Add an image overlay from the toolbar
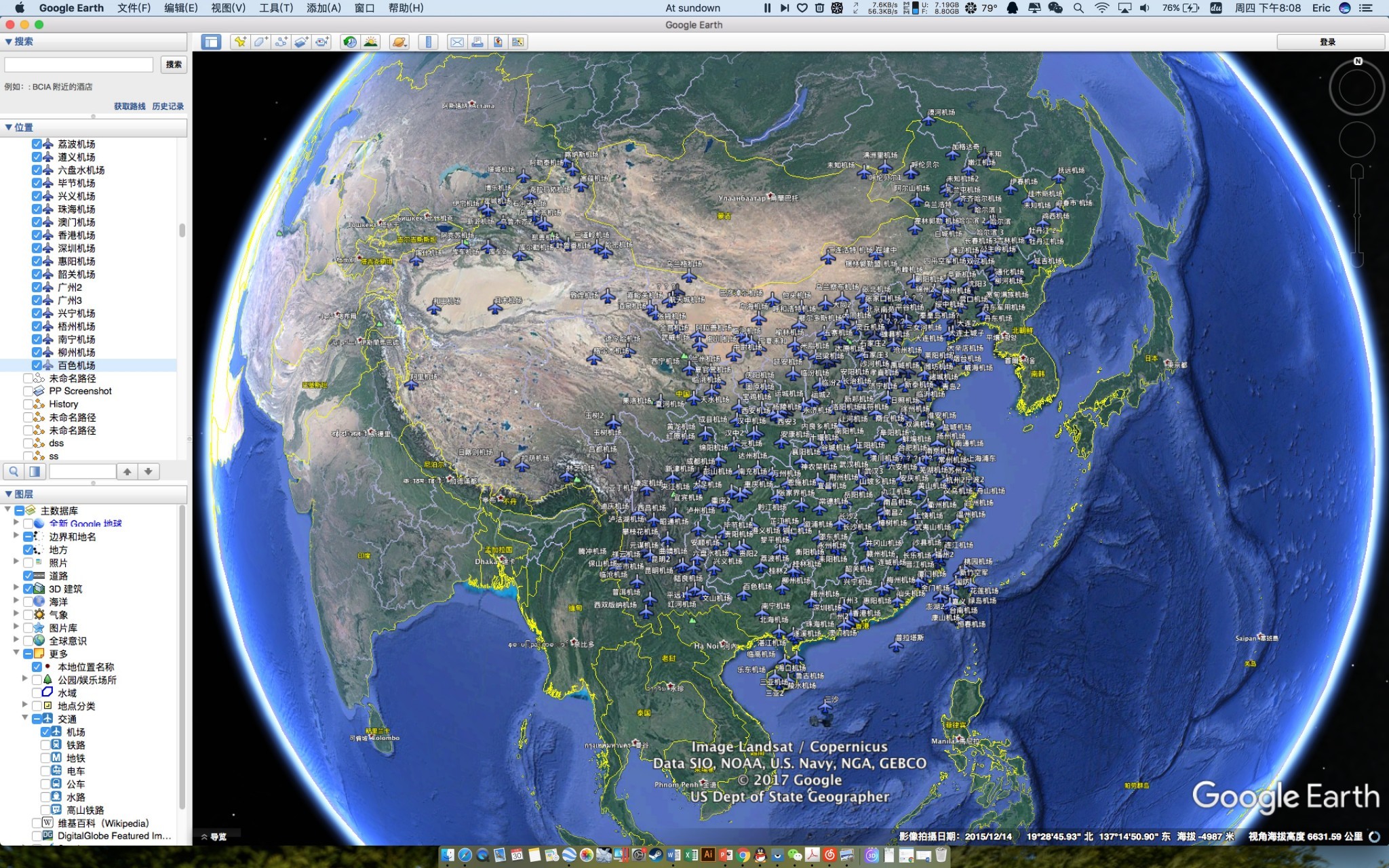 [301, 42]
